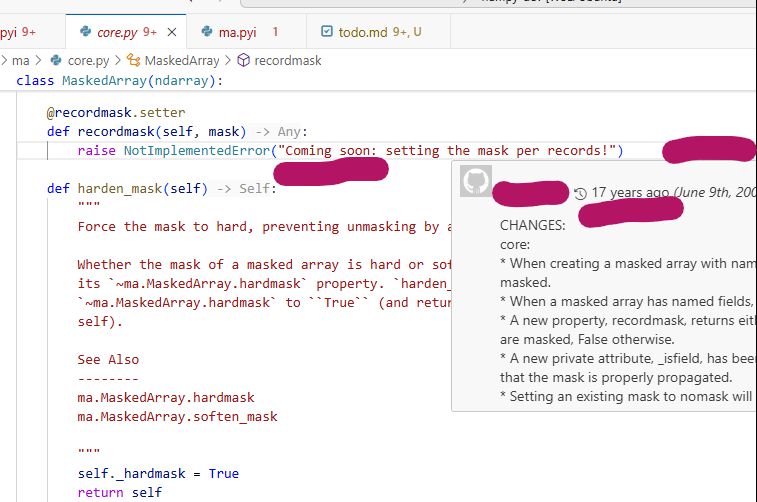Click the '17 years ago' commit timestamp
Image resolution: width=757 pixels, height=502 pixels.
(x=630, y=193)
